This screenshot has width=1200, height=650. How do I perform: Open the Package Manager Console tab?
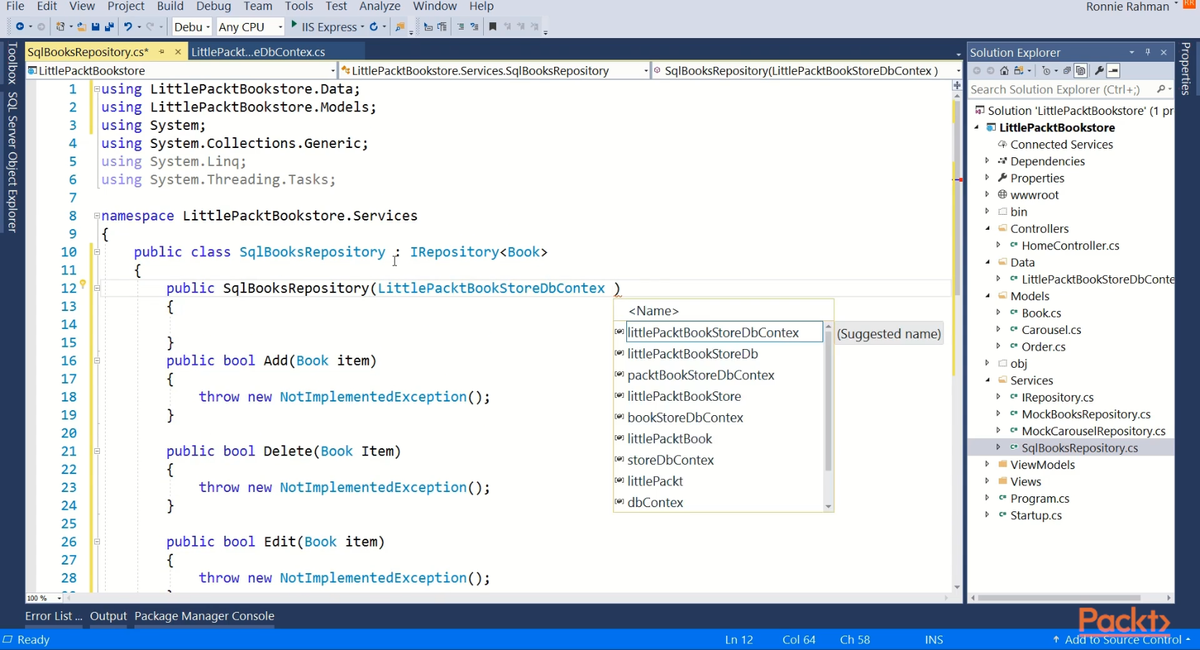pyautogui.click(x=204, y=616)
